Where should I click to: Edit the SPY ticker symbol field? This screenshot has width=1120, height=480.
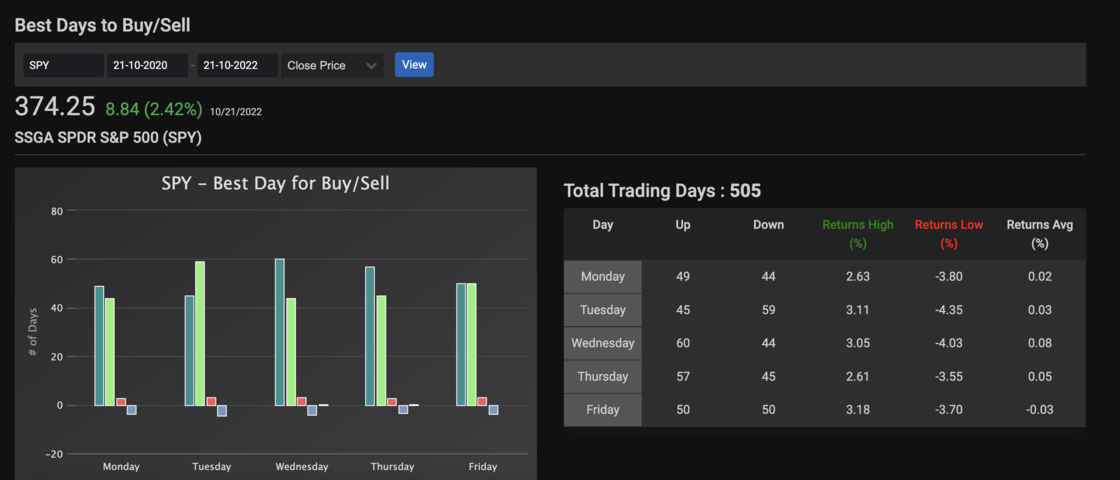(64, 65)
